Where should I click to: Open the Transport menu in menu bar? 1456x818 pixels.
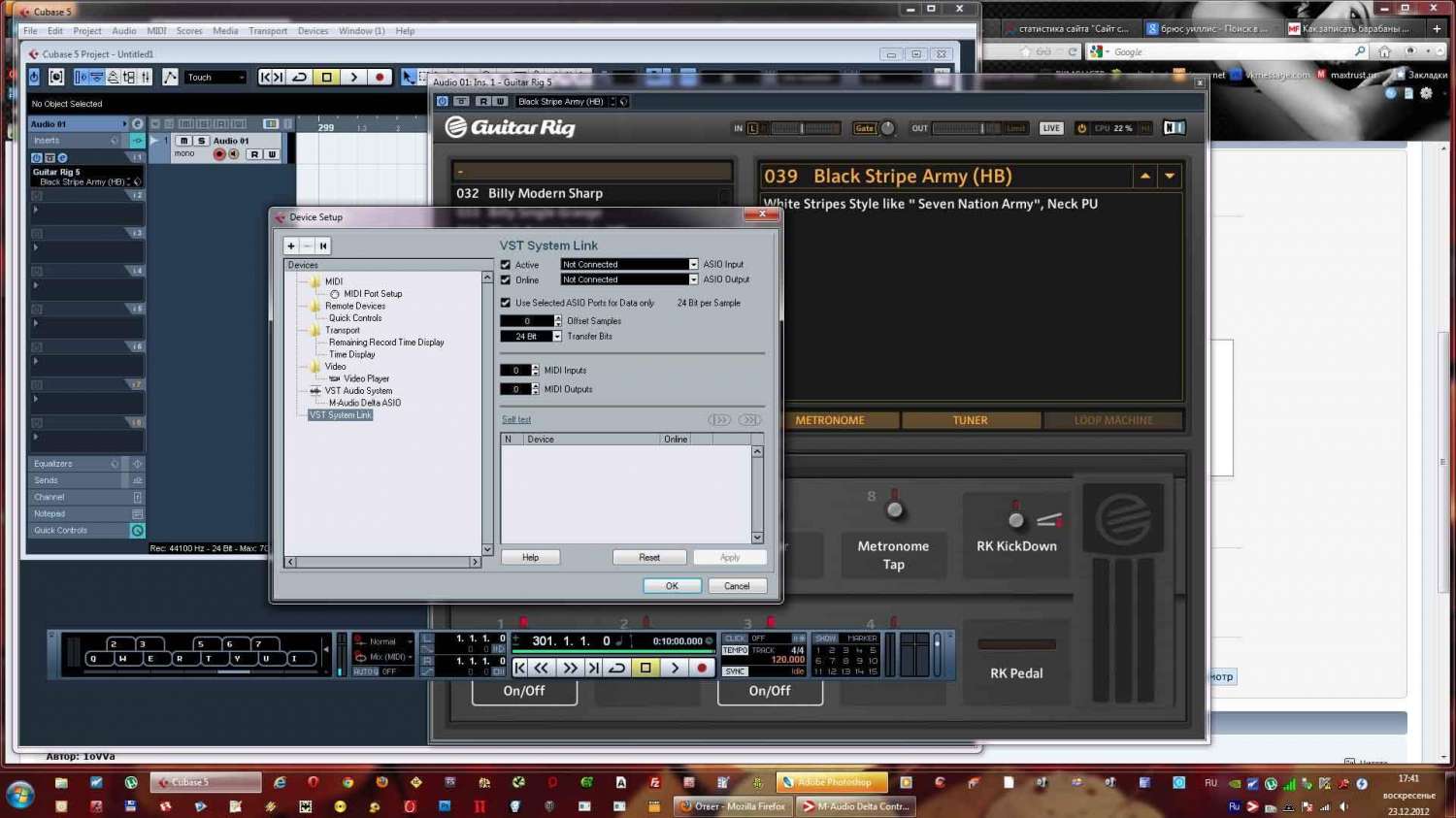[x=267, y=31]
